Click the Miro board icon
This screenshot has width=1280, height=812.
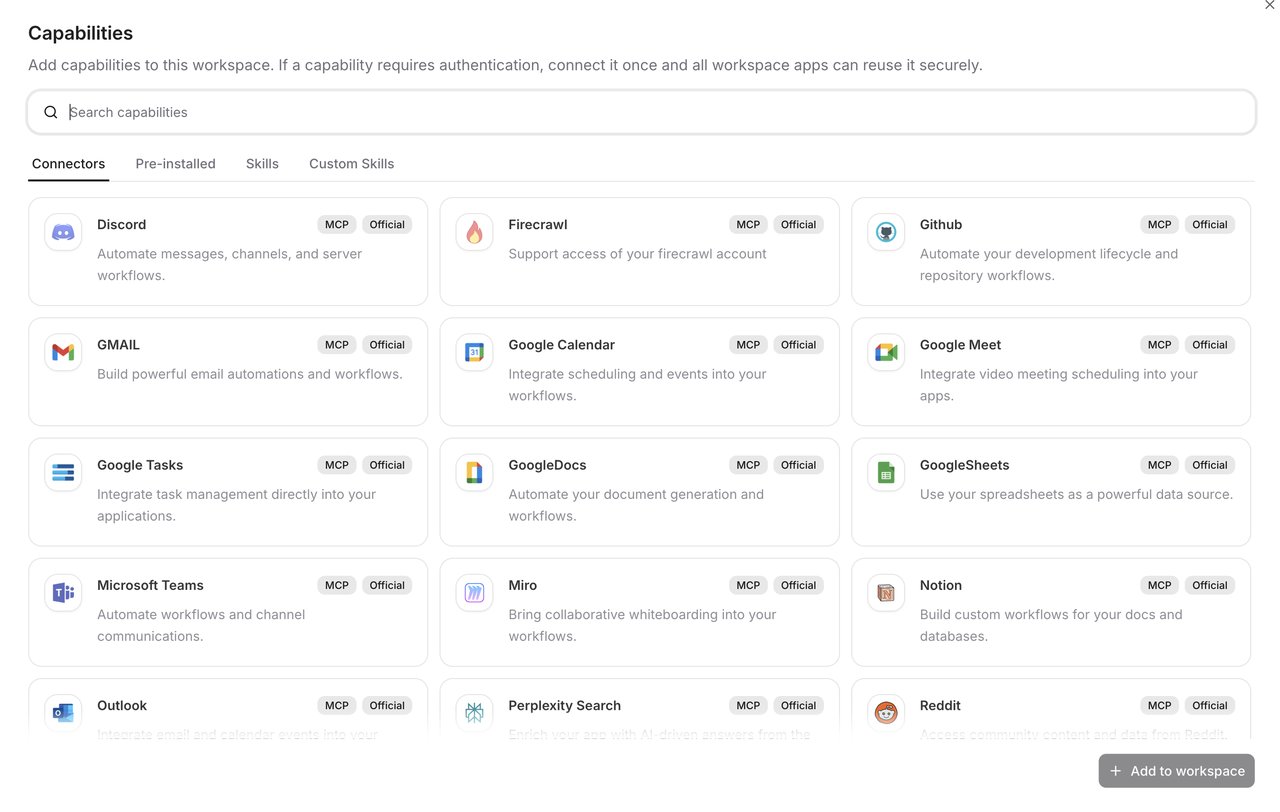click(474, 592)
